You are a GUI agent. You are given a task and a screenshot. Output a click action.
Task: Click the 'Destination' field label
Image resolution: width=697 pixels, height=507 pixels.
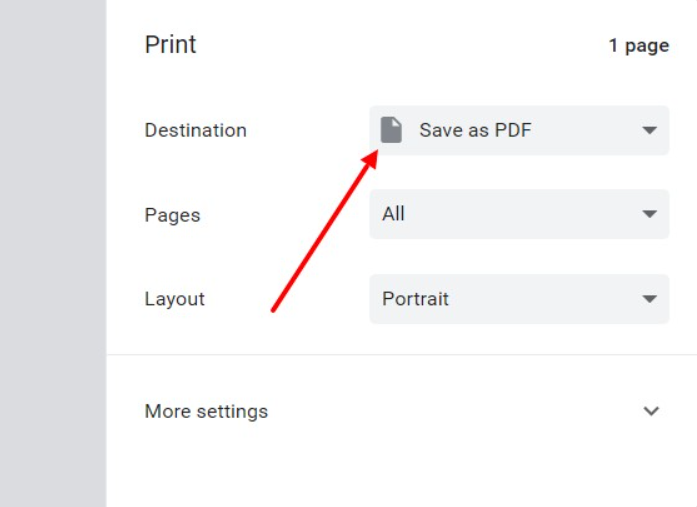[196, 130]
